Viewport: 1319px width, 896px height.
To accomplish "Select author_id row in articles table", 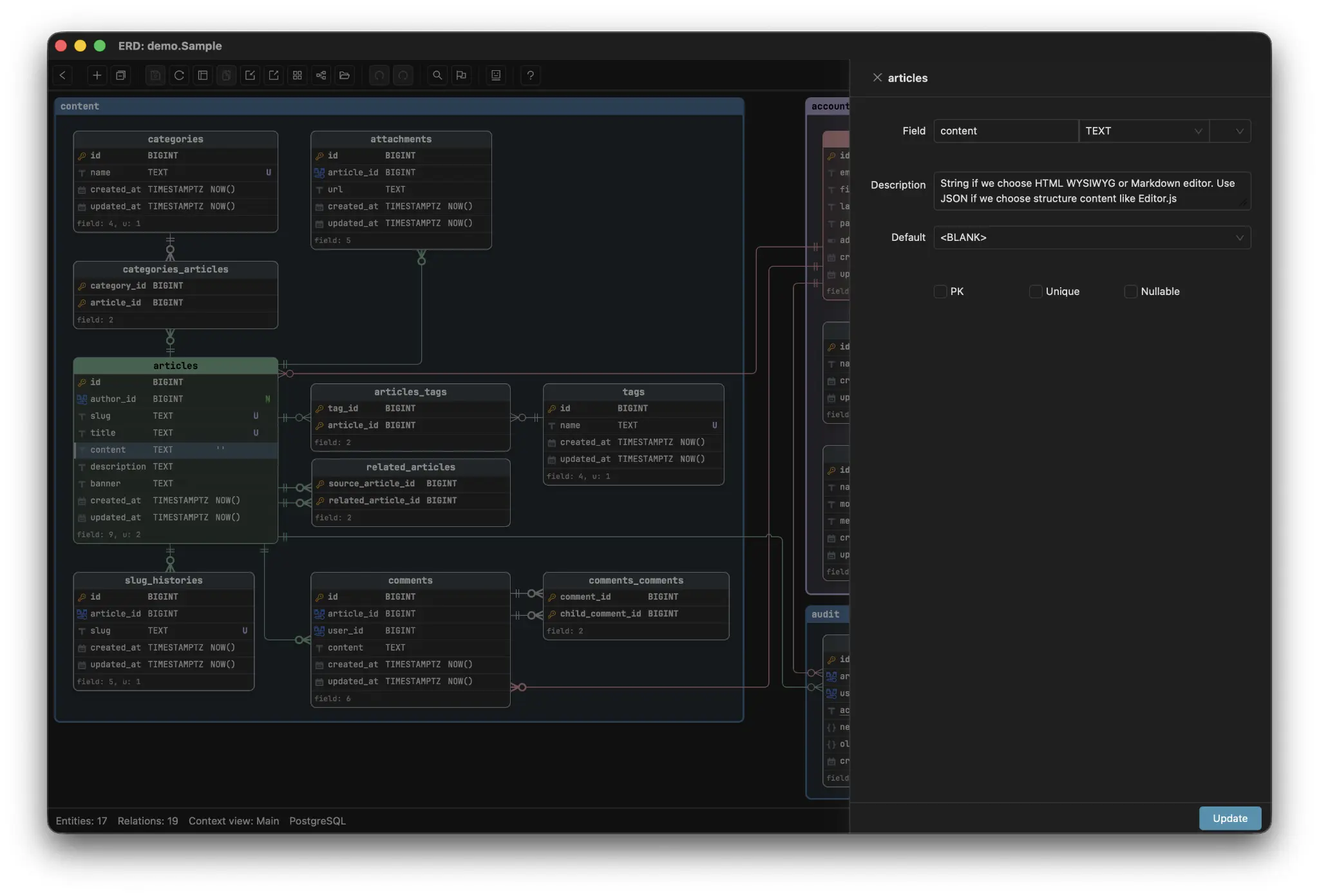I will point(176,399).
